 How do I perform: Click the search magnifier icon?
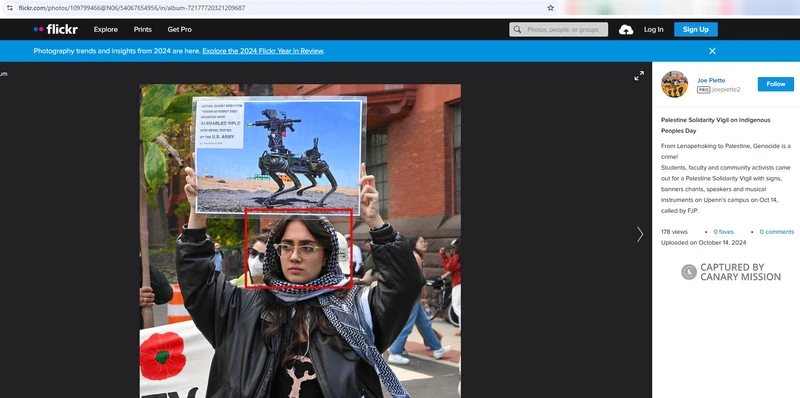coord(517,30)
